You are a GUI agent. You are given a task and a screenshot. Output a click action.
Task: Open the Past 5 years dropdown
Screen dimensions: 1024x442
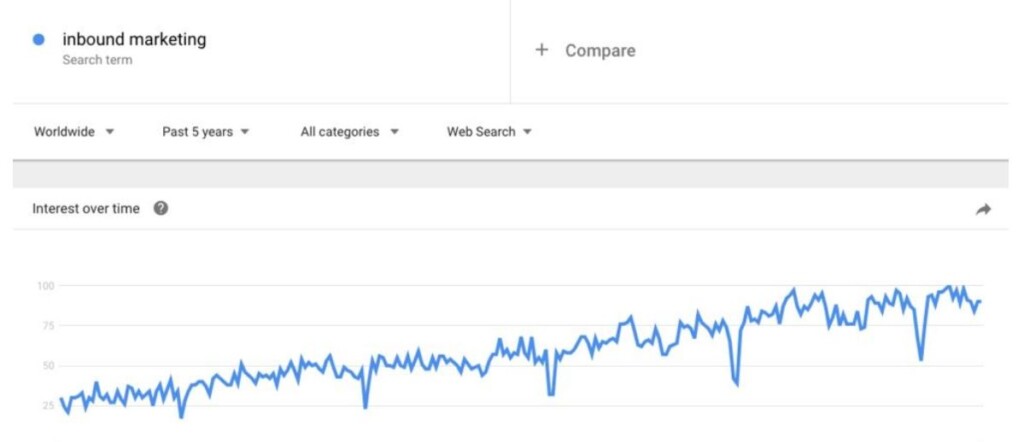[206, 132]
